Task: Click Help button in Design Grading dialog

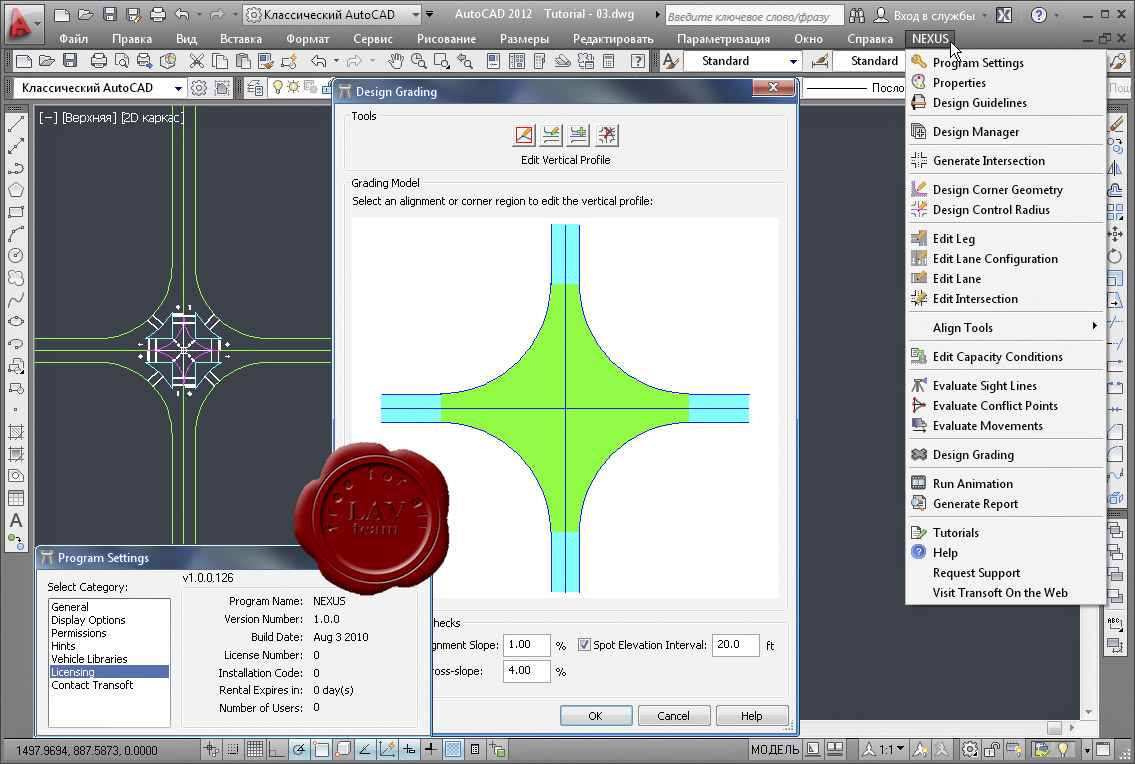Action: pos(751,715)
